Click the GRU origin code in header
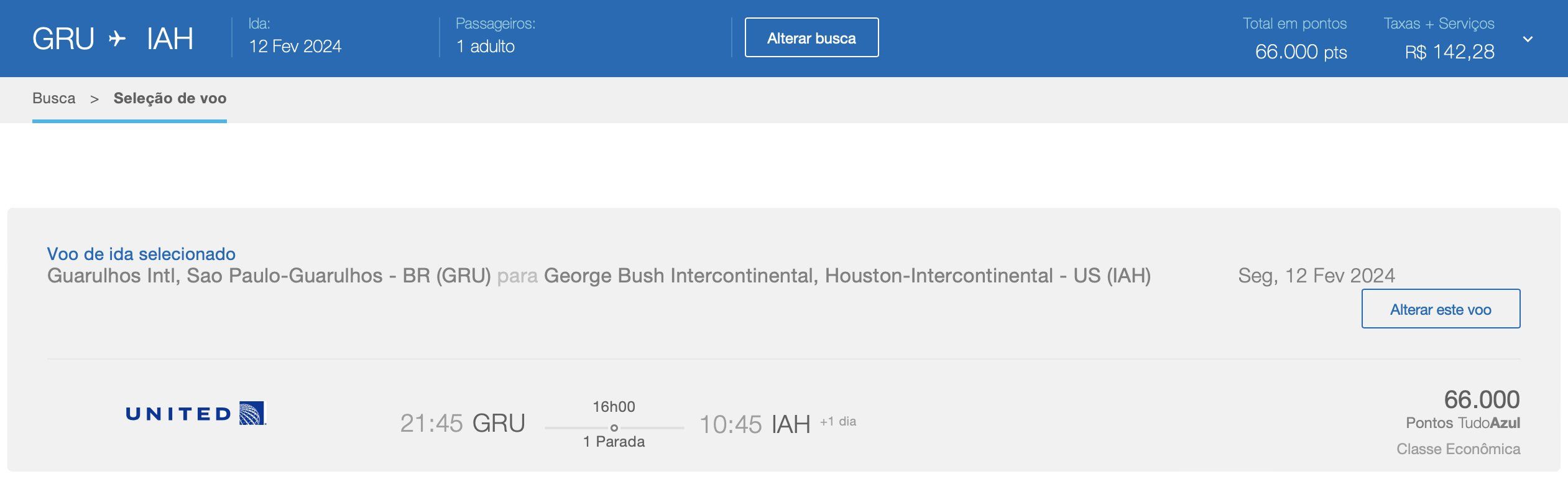Image resolution: width=1568 pixels, height=484 pixels. pos(63,39)
